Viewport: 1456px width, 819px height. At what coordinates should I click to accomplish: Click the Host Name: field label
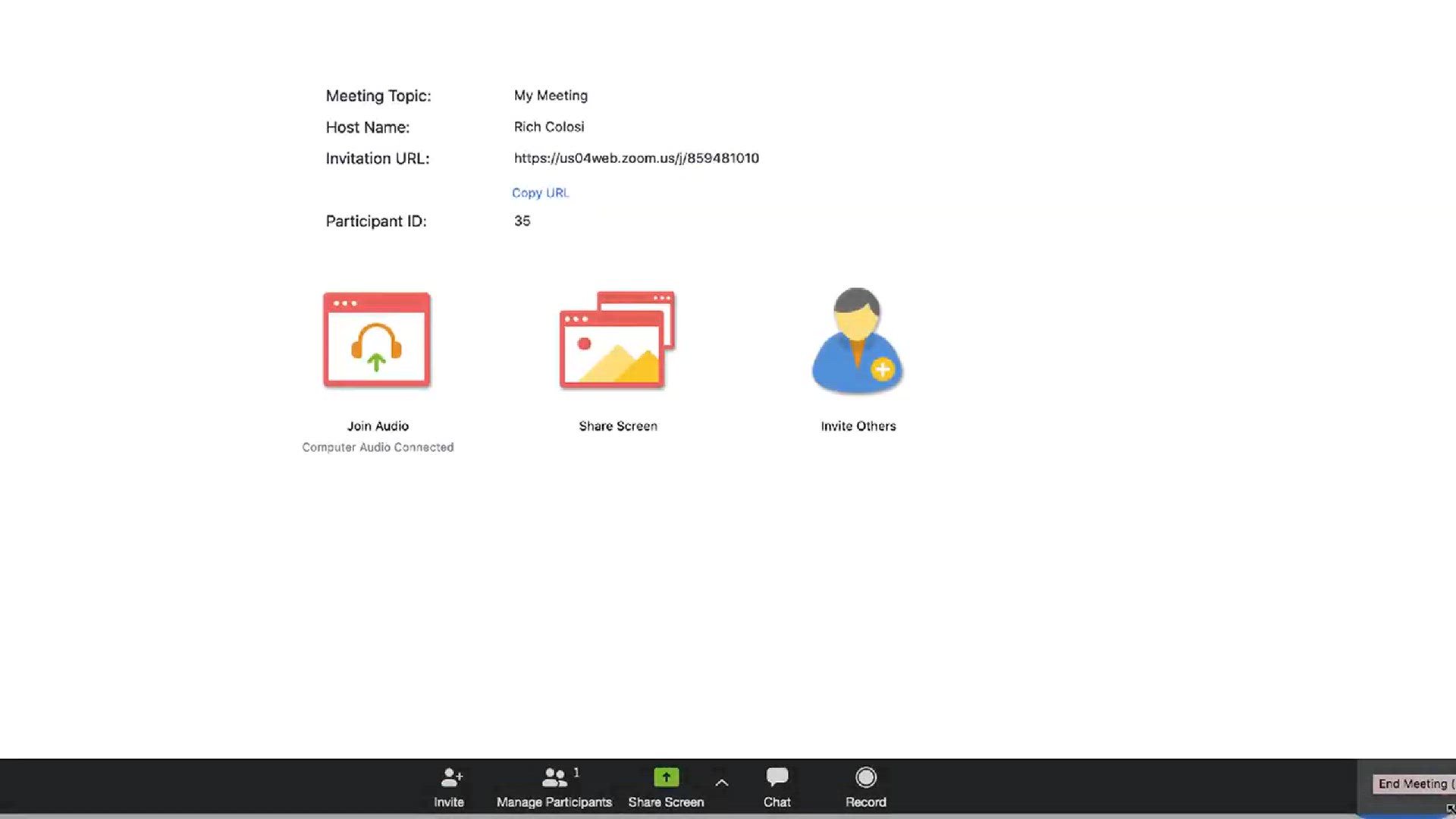click(368, 127)
